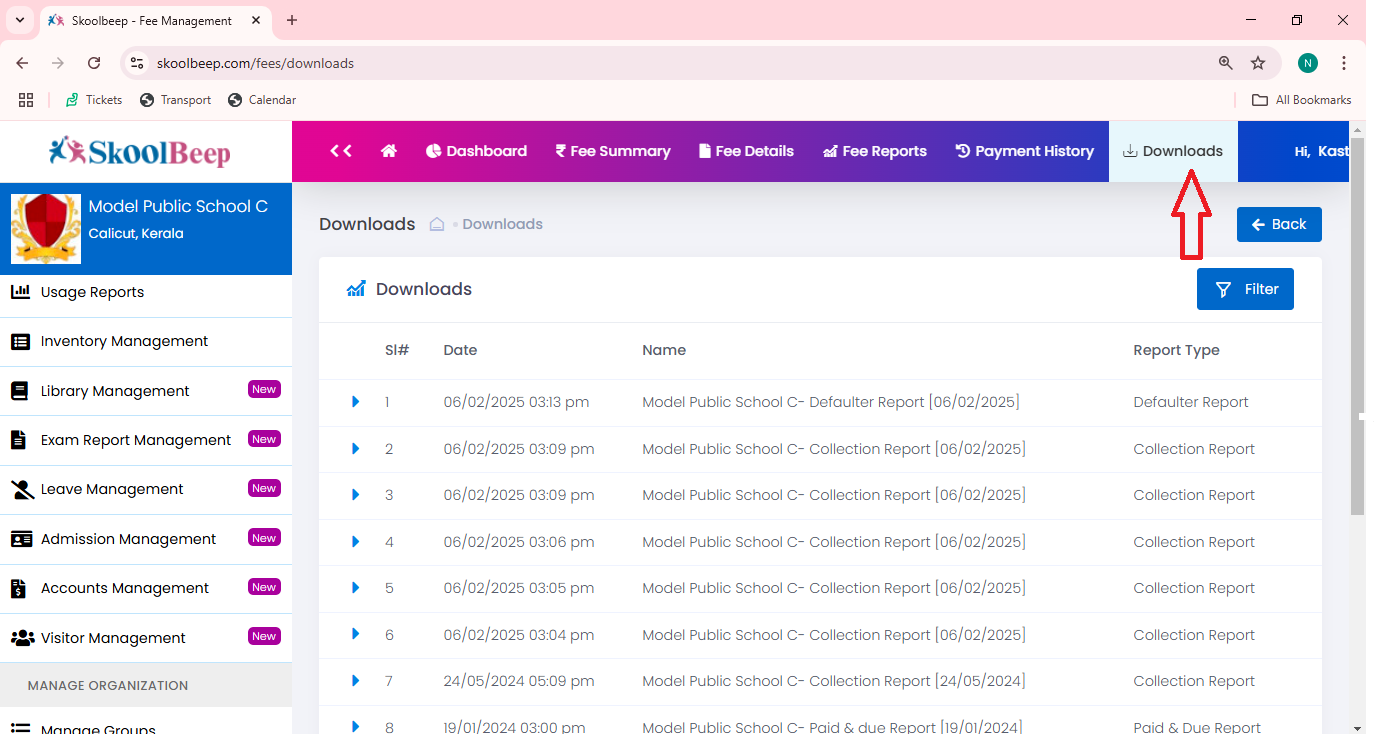Click the Exam Report document icon

(x=18, y=440)
